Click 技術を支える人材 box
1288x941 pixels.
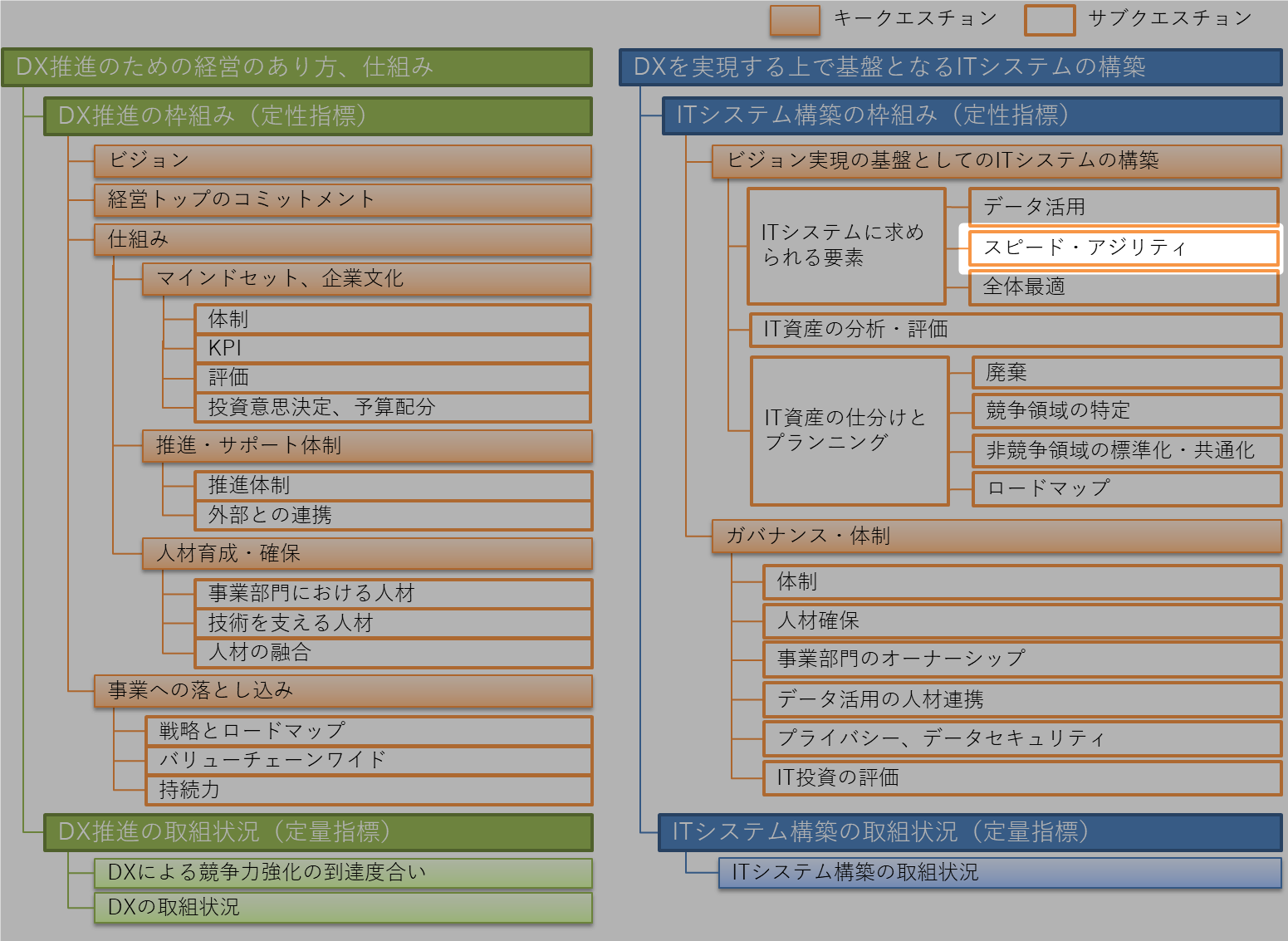click(x=392, y=623)
